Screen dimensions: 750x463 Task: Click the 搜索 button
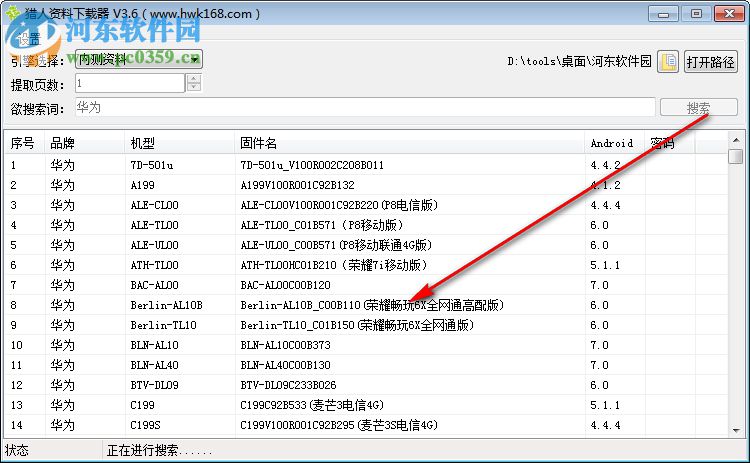point(698,108)
